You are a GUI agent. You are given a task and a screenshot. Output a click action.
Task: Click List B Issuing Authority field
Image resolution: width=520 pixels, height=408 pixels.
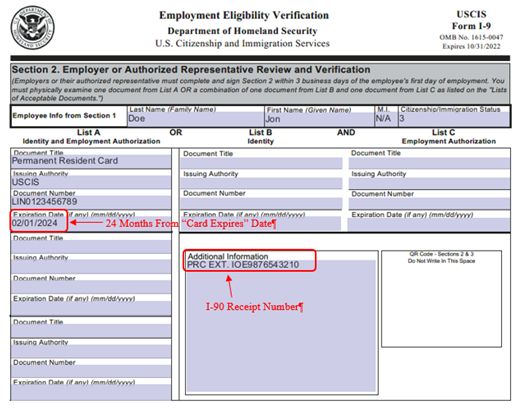pos(261,183)
